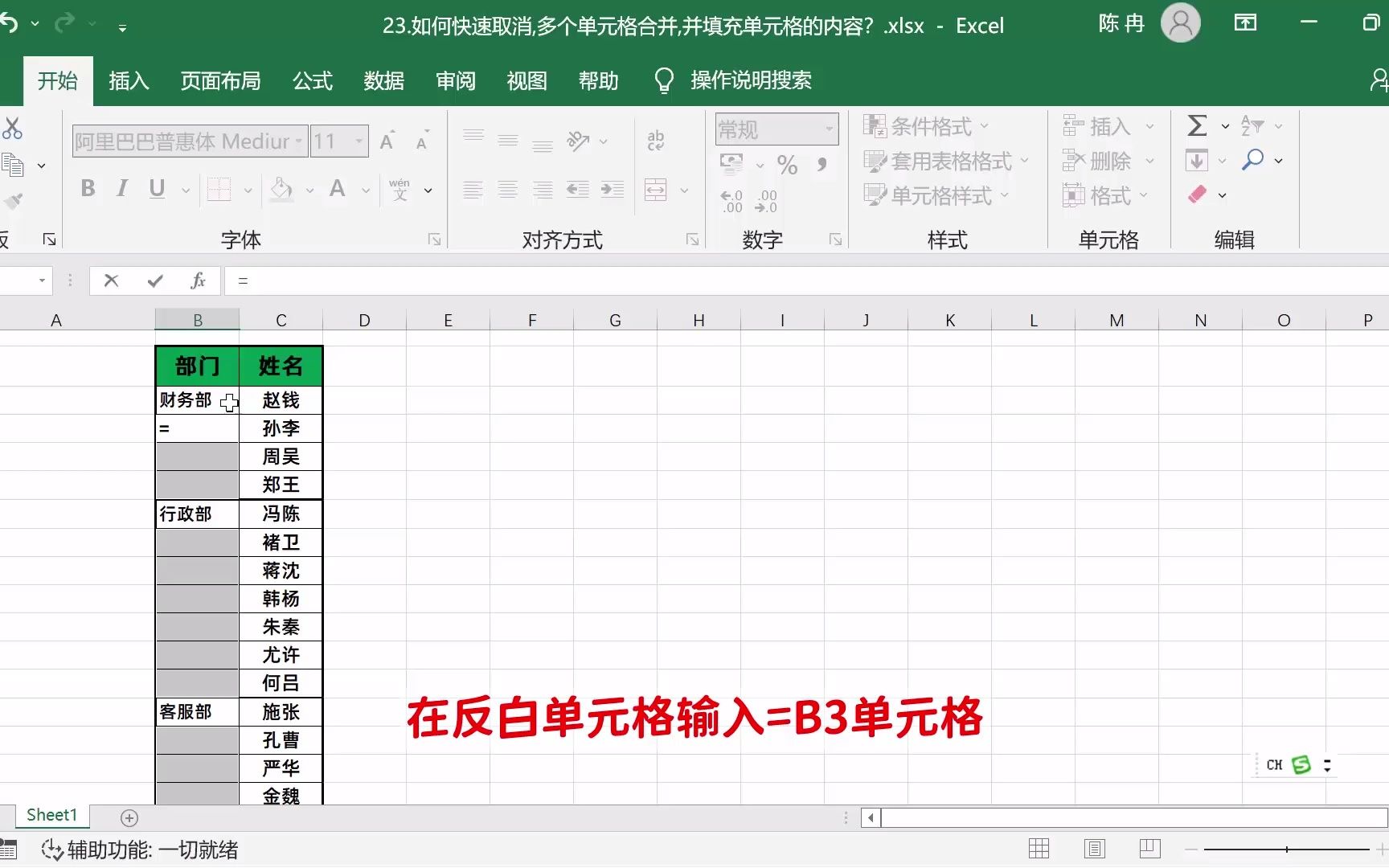This screenshot has width=1389, height=868.
Task: Open the font name dropdown
Action: [297, 141]
